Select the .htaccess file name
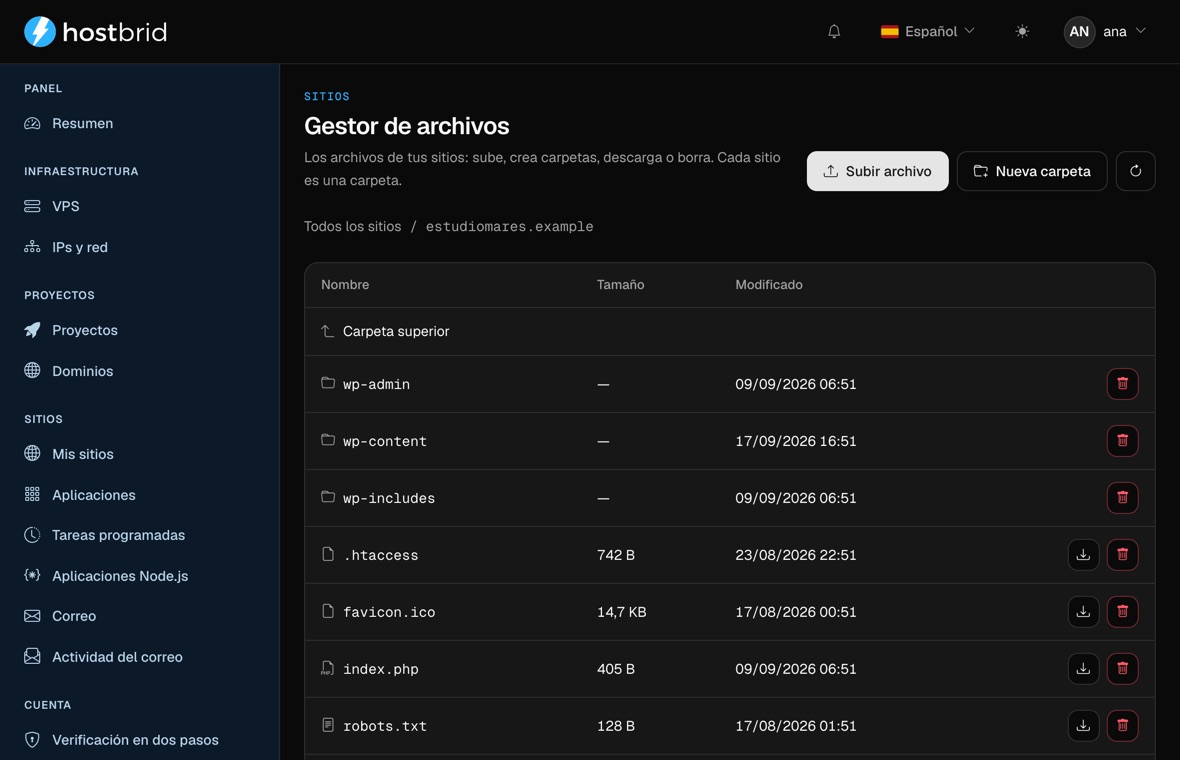The height and width of the screenshot is (760, 1180). pyautogui.click(x=381, y=555)
